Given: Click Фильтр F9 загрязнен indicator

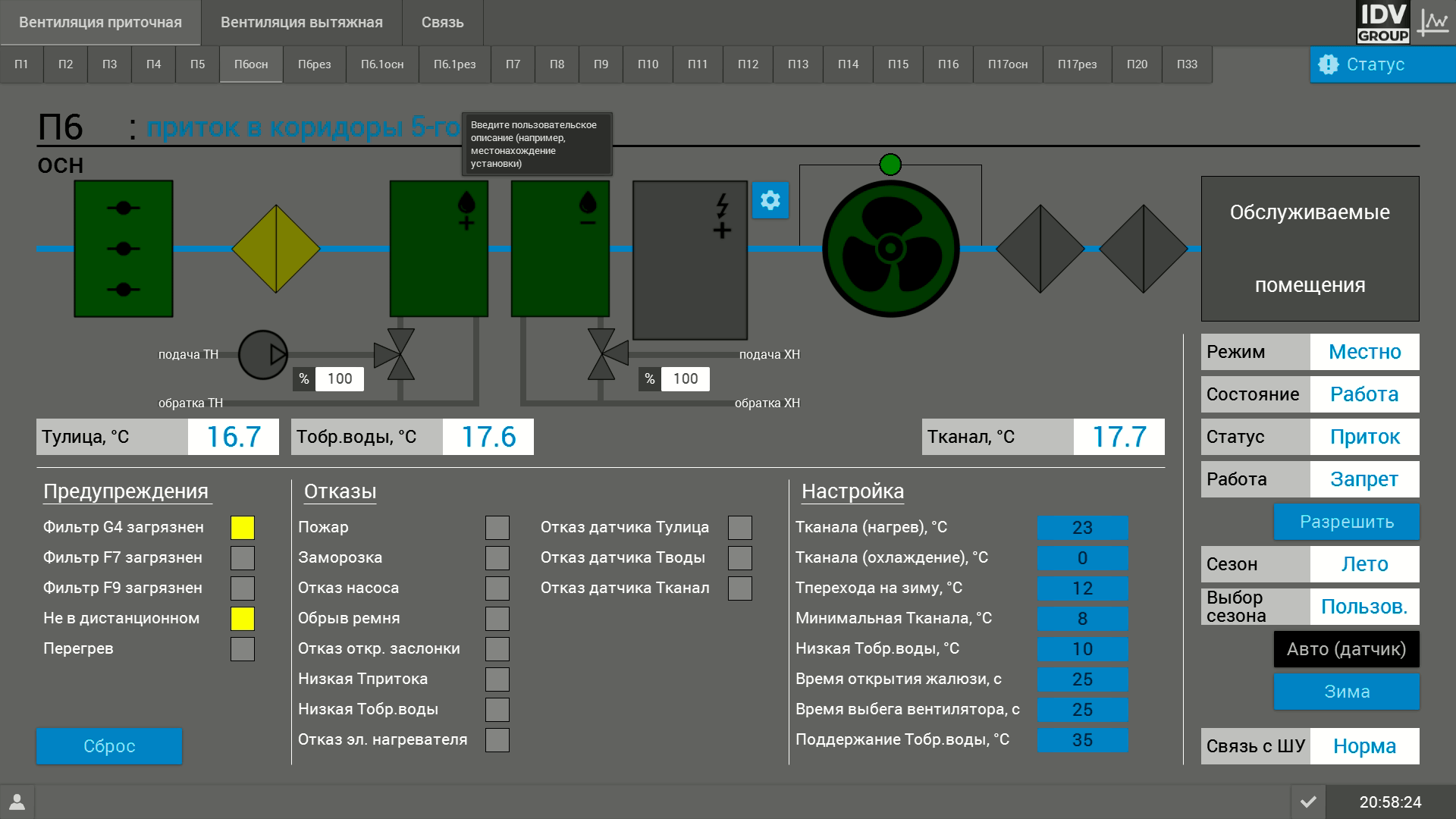Looking at the screenshot, I should (x=243, y=588).
